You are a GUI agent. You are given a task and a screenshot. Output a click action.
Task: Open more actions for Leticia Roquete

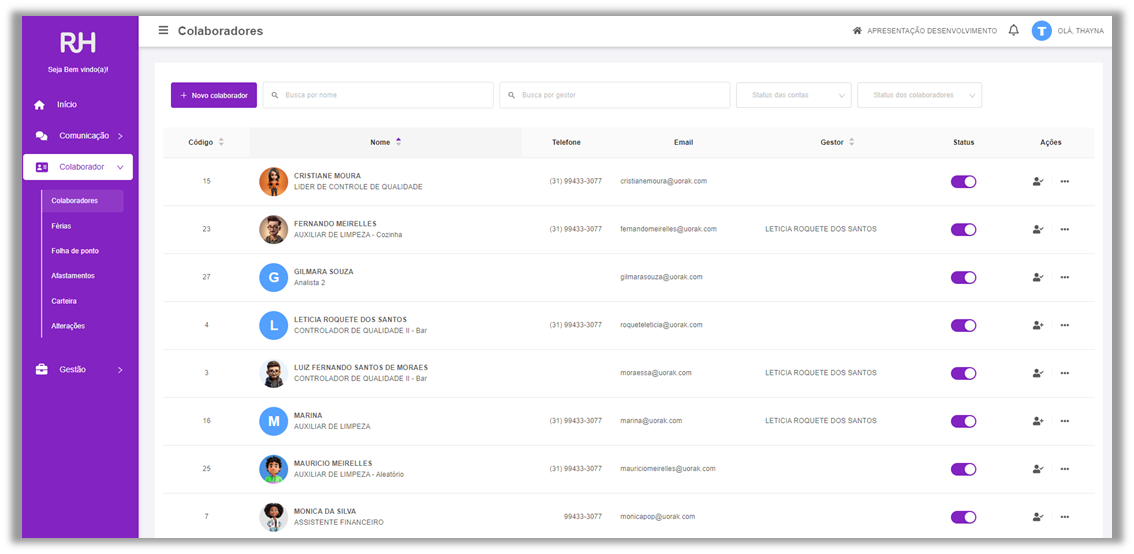tap(1065, 325)
